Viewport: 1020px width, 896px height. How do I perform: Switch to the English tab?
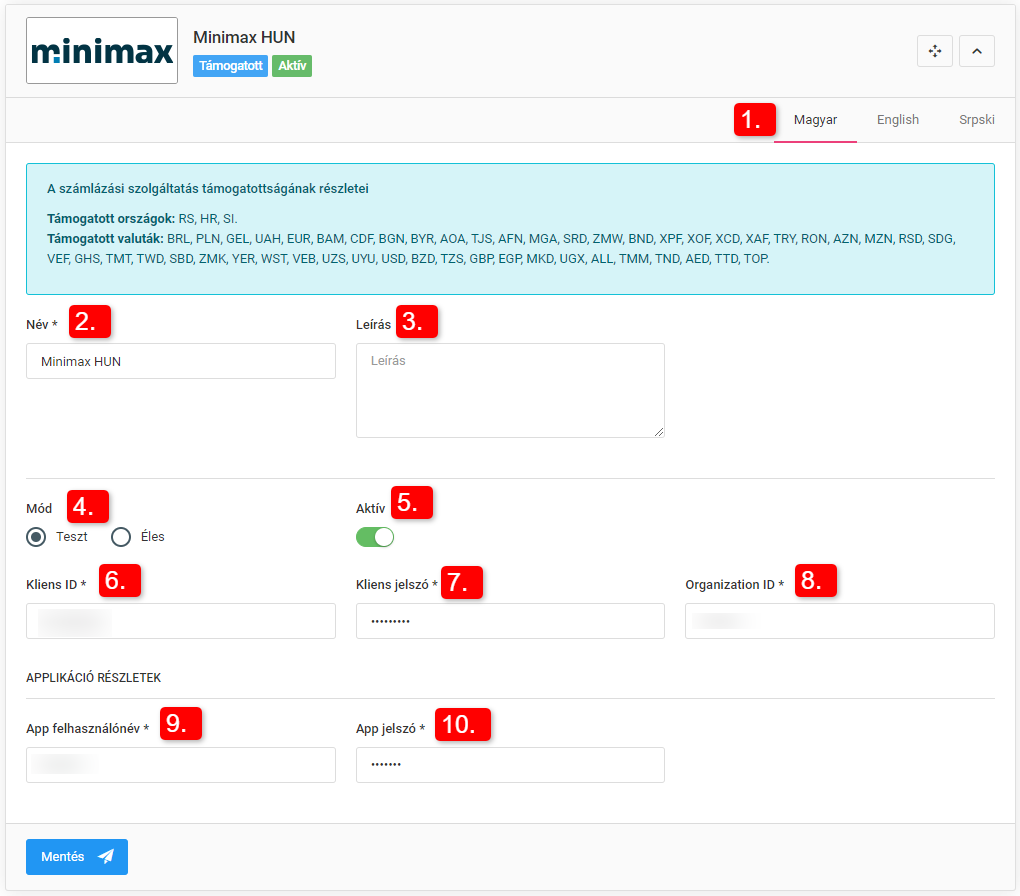click(897, 120)
